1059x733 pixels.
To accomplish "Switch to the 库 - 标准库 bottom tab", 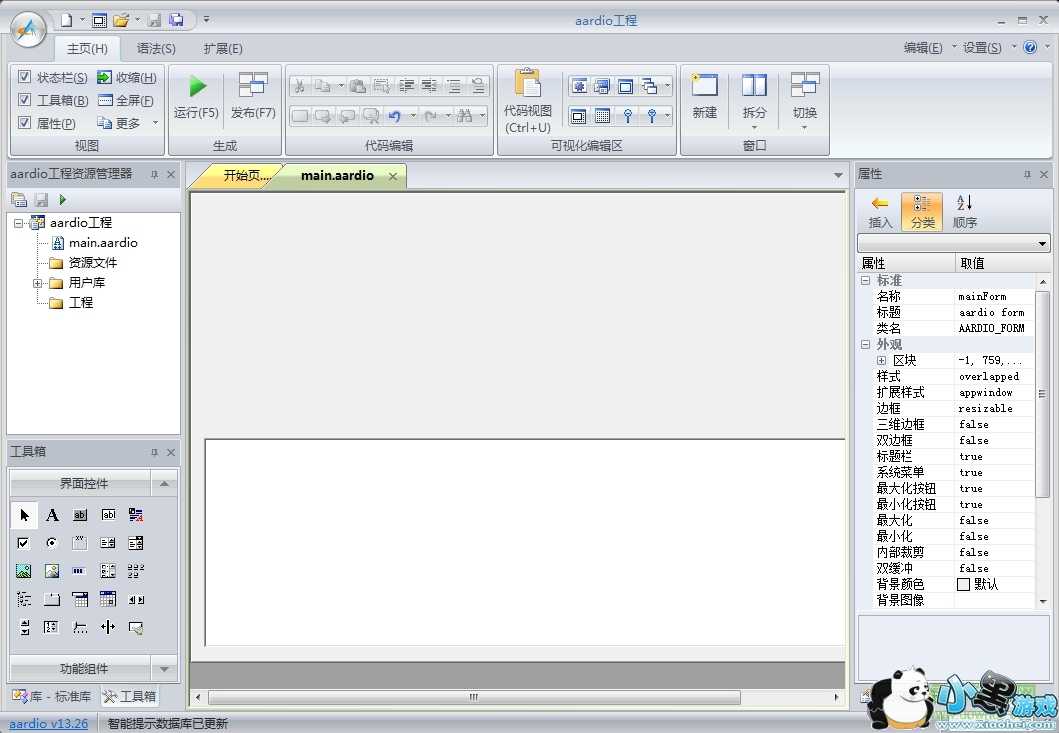I will [x=53, y=696].
